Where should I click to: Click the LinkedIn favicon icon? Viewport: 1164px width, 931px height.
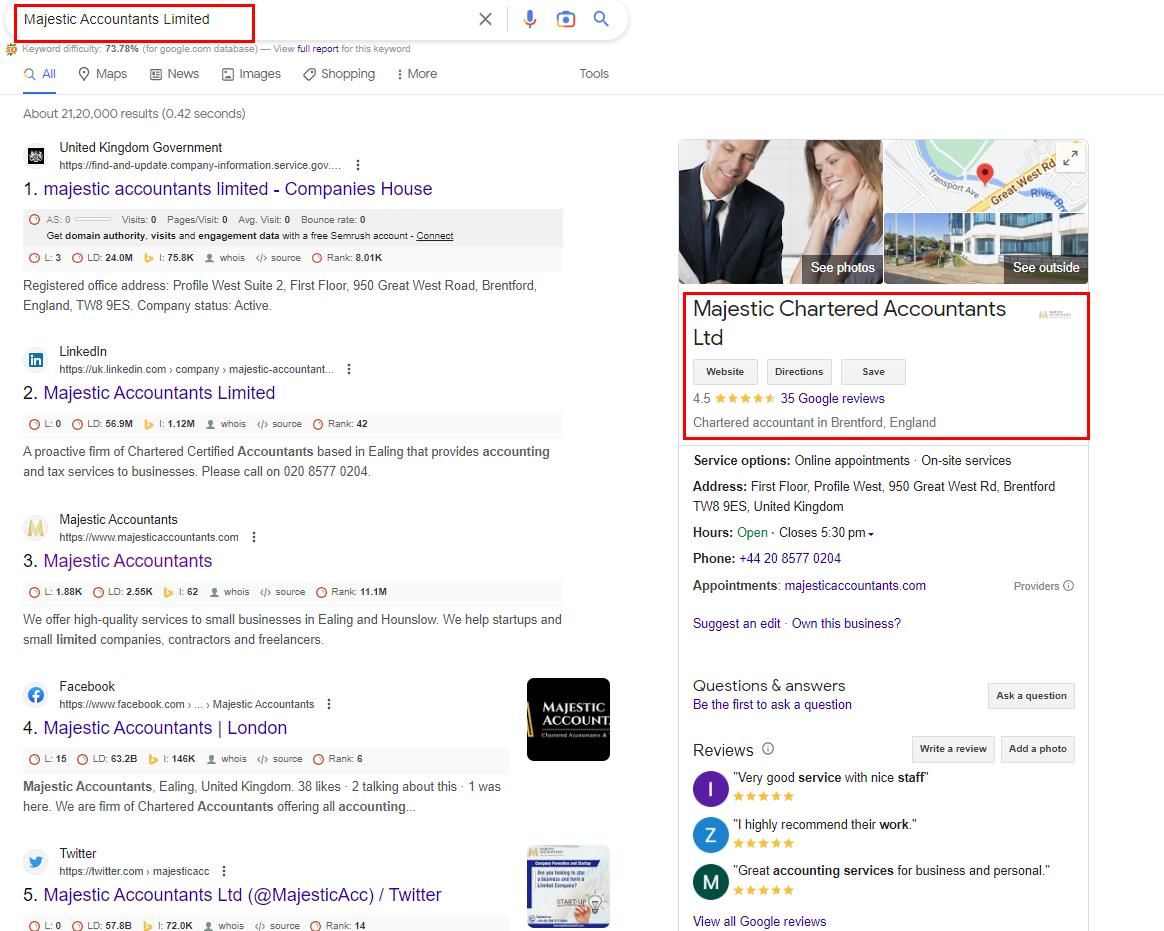point(36,360)
